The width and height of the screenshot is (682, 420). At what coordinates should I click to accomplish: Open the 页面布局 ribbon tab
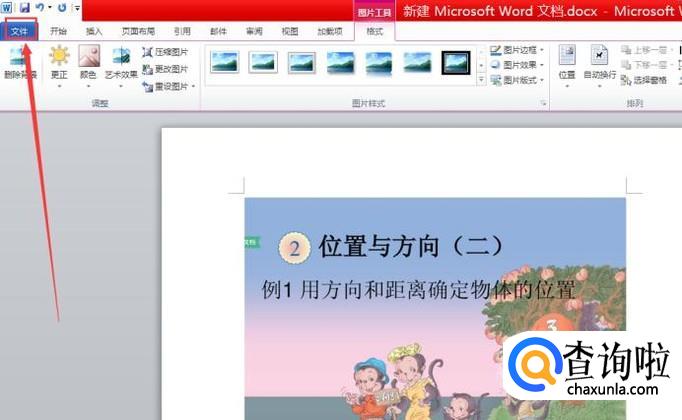tap(138, 31)
